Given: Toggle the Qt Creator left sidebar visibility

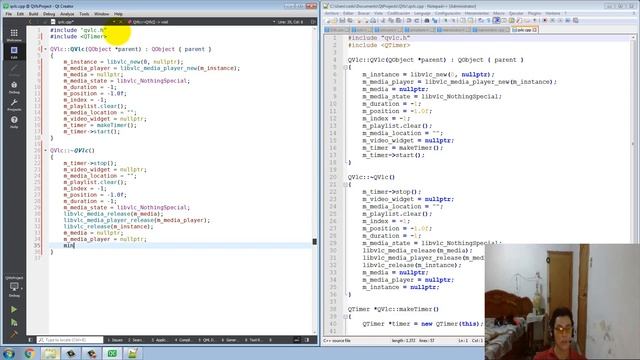Looking at the screenshot, I should pos(31,340).
